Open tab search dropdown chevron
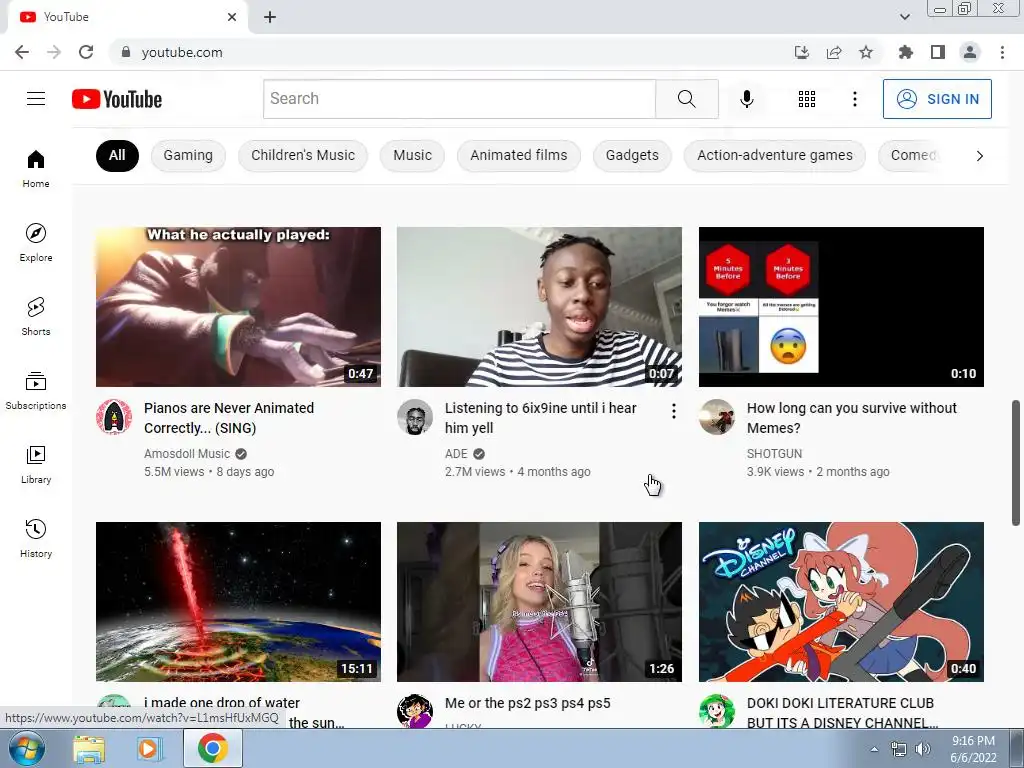 [904, 17]
